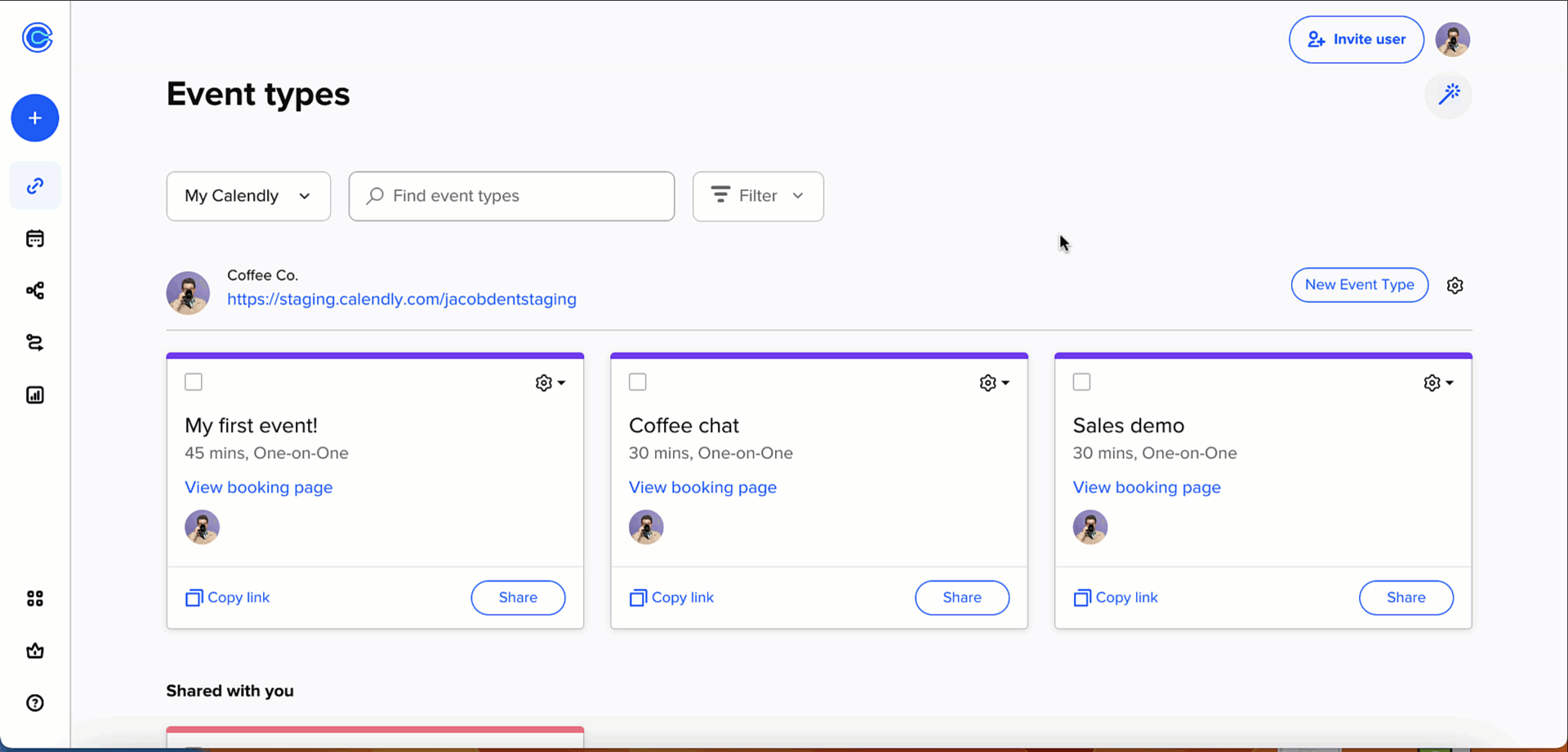Click the blue plus create button

pos(35,118)
